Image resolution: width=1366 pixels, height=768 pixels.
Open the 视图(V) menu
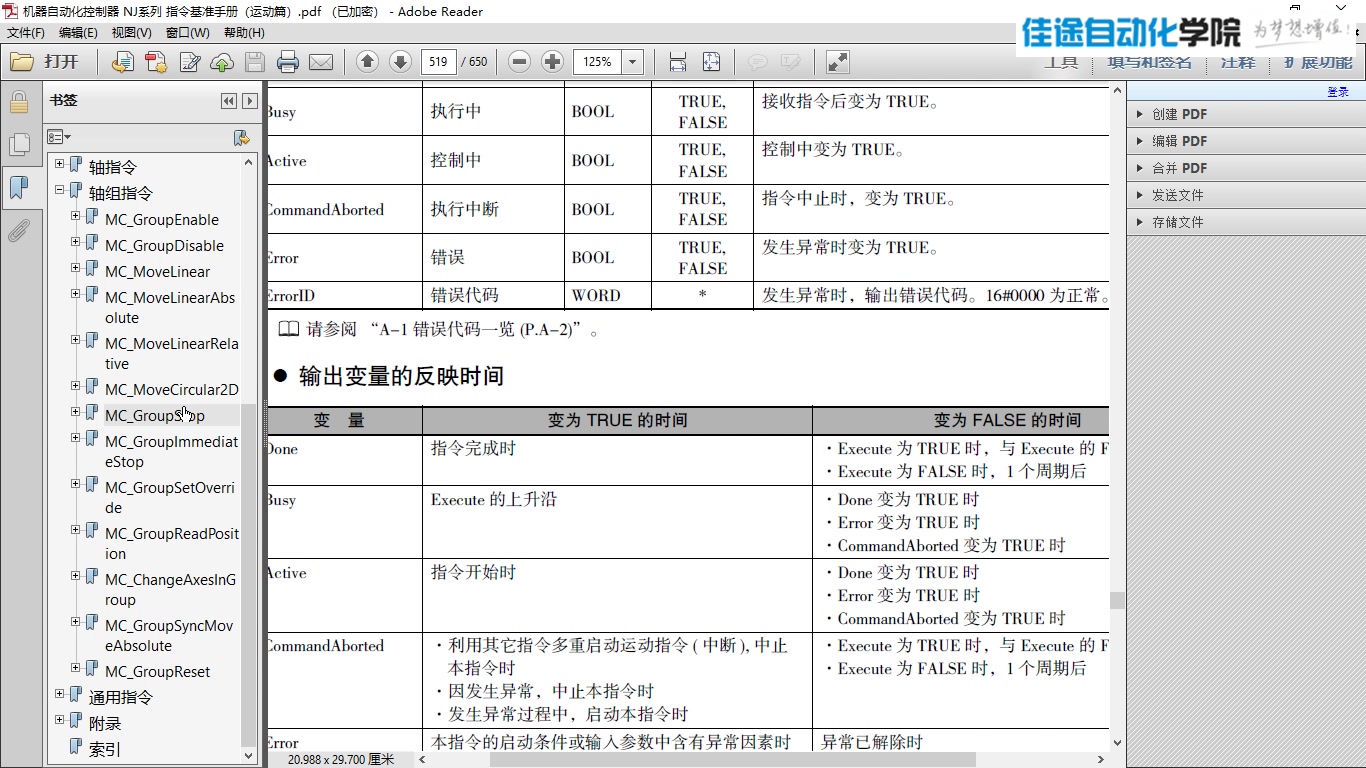[x=131, y=33]
